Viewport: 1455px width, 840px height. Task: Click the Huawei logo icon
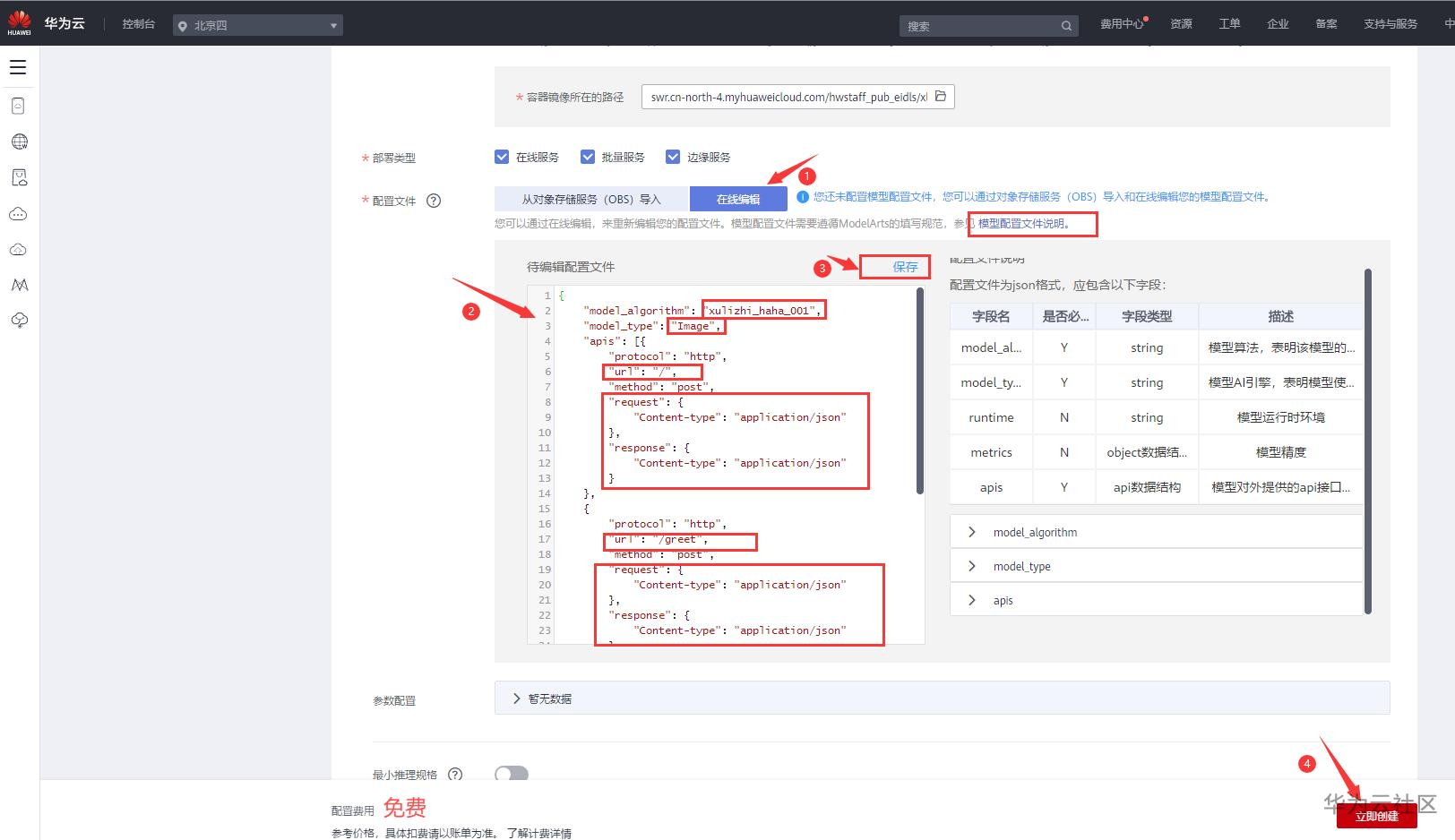coord(19,24)
